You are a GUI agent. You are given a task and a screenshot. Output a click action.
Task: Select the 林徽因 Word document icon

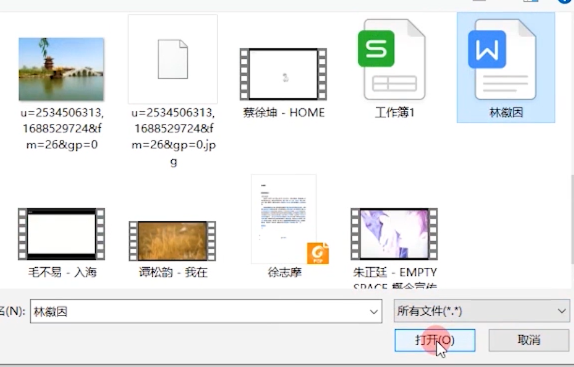pyautogui.click(x=503, y=60)
